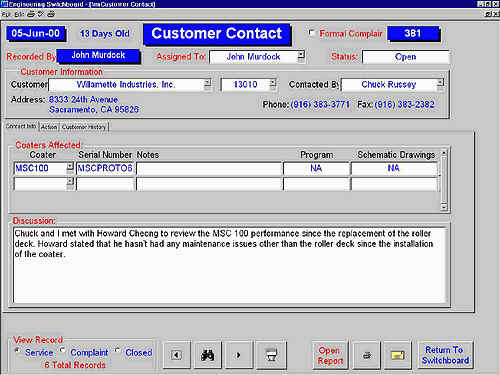Click the icon button right of the next-record arrow
Screen dimensions: 500x375
click(x=271, y=355)
